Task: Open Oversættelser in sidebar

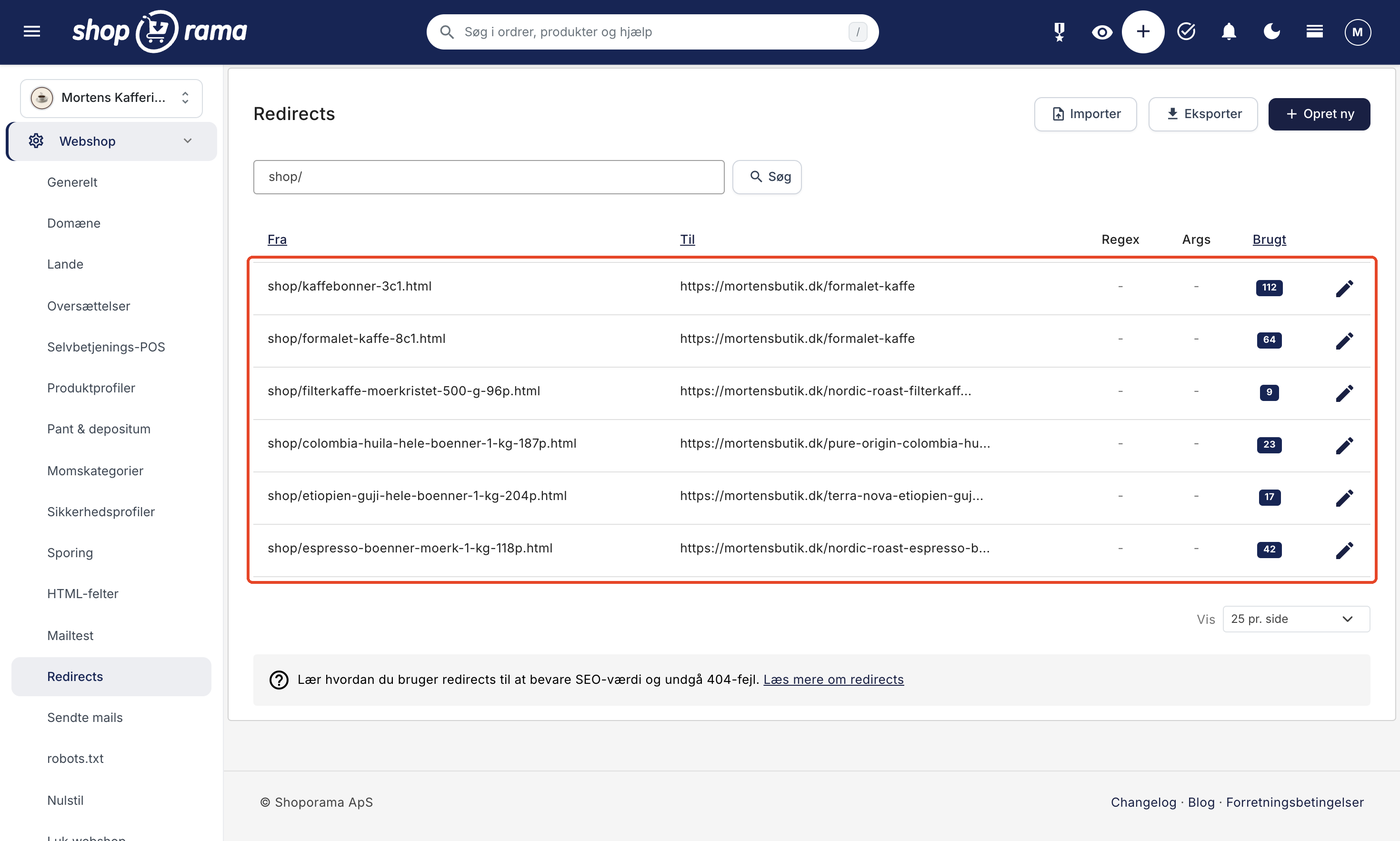Action: point(89,306)
